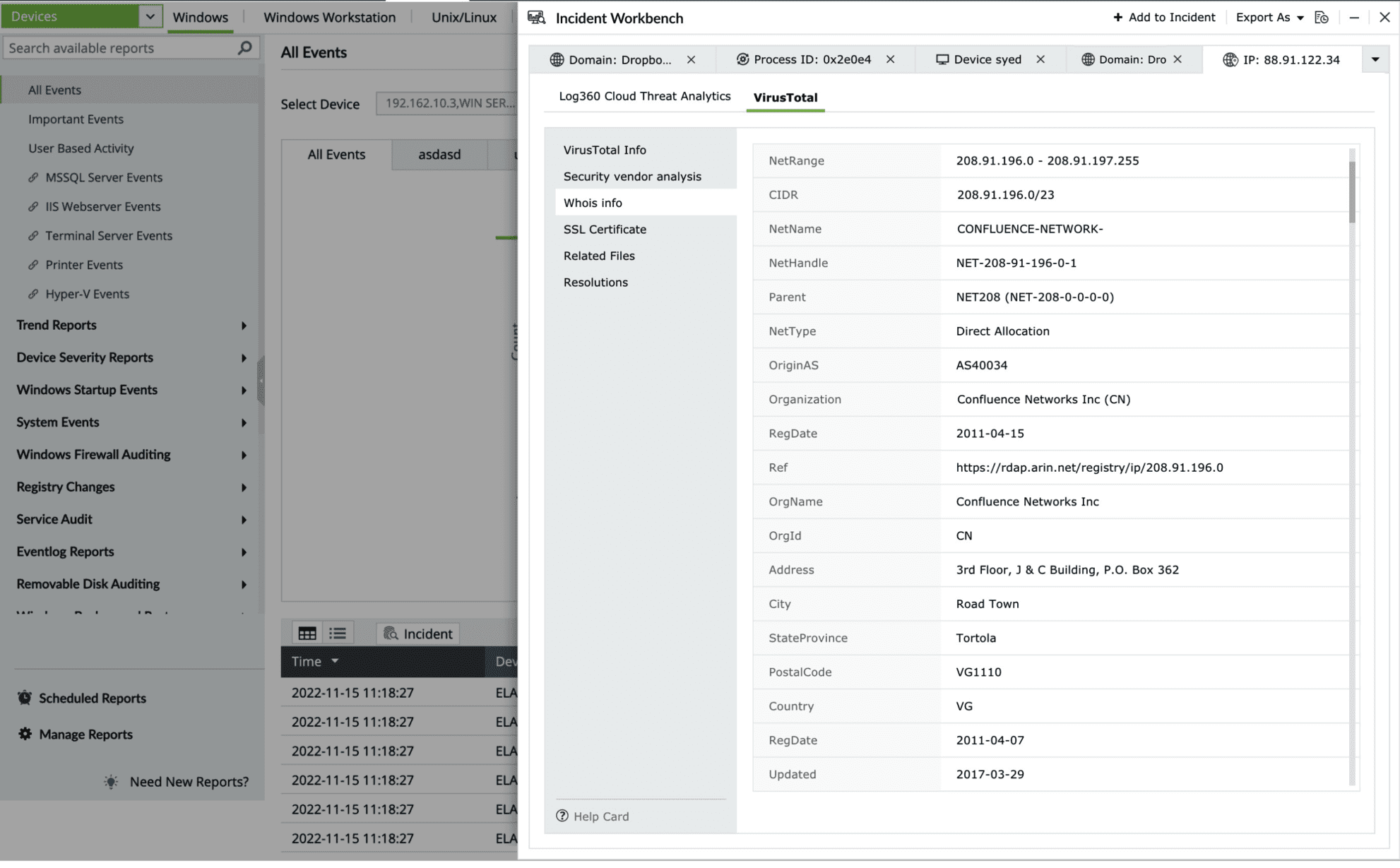
Task: Open Scheduled Reports clock icon
Action: point(25,698)
